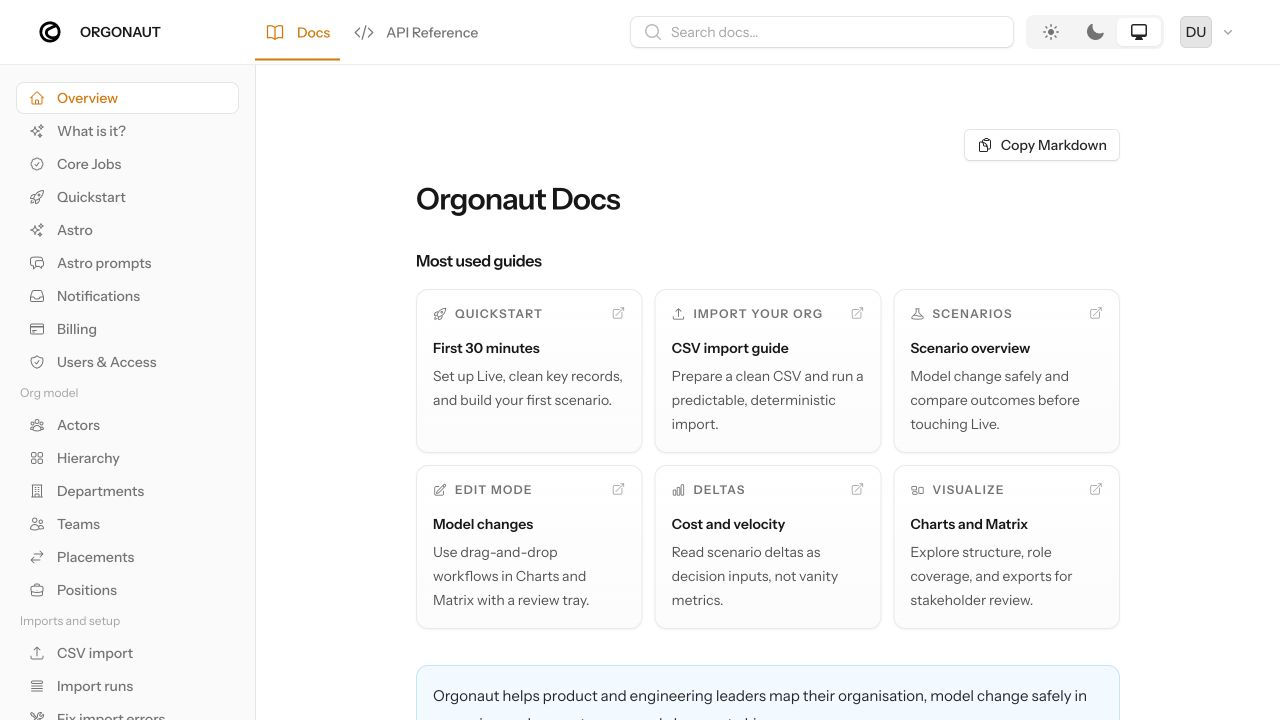Copy page as Markdown
1280x720 pixels.
[x=1042, y=145]
